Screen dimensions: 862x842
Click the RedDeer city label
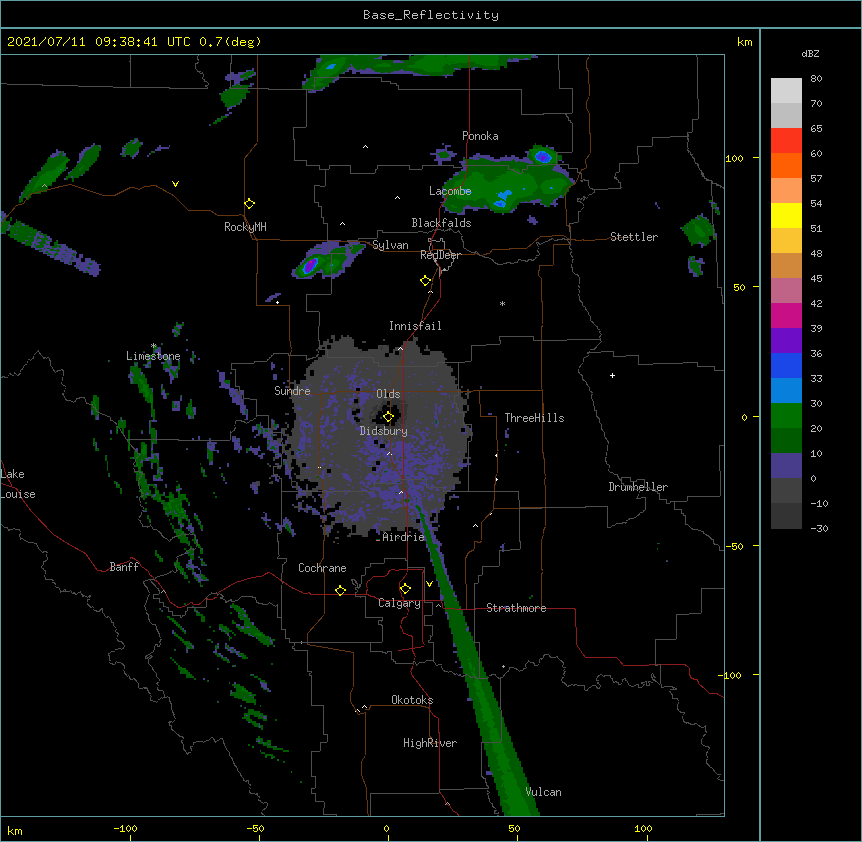point(440,255)
